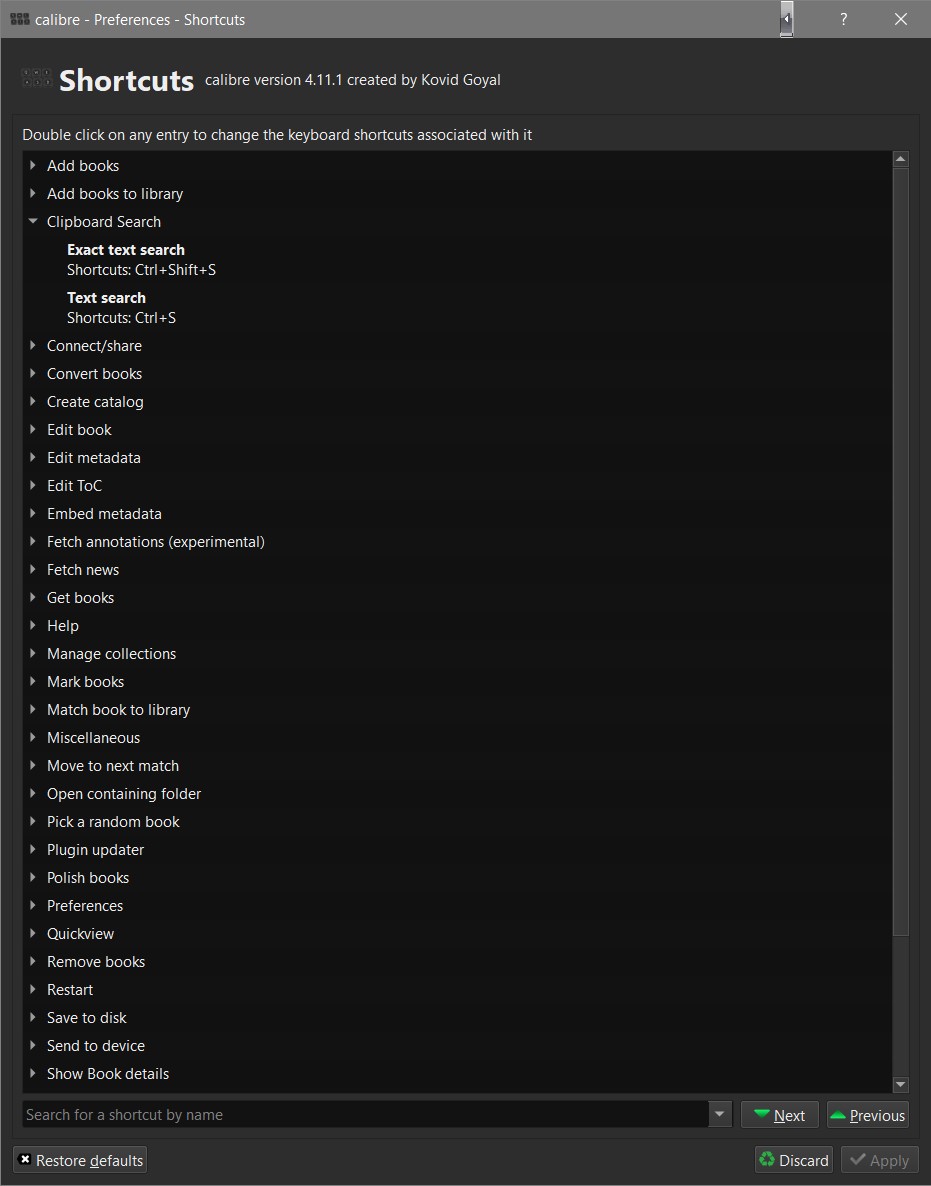Screen dimensions: 931x1186
Task: Click the green Previous up-arrow icon
Action: click(x=837, y=1114)
